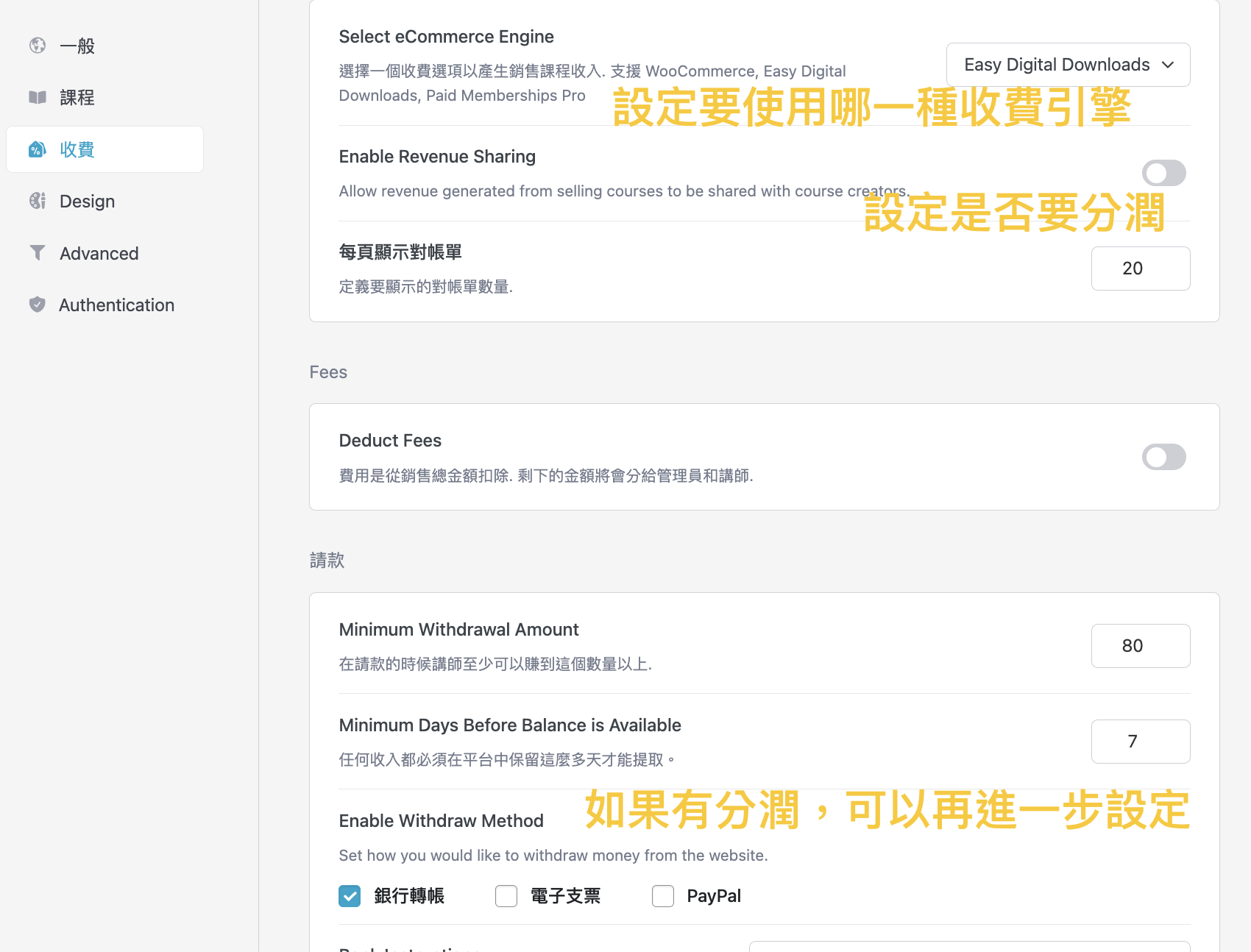Select Authentication in the sidebar
Viewport: 1251px width, 952px height.
pos(116,305)
